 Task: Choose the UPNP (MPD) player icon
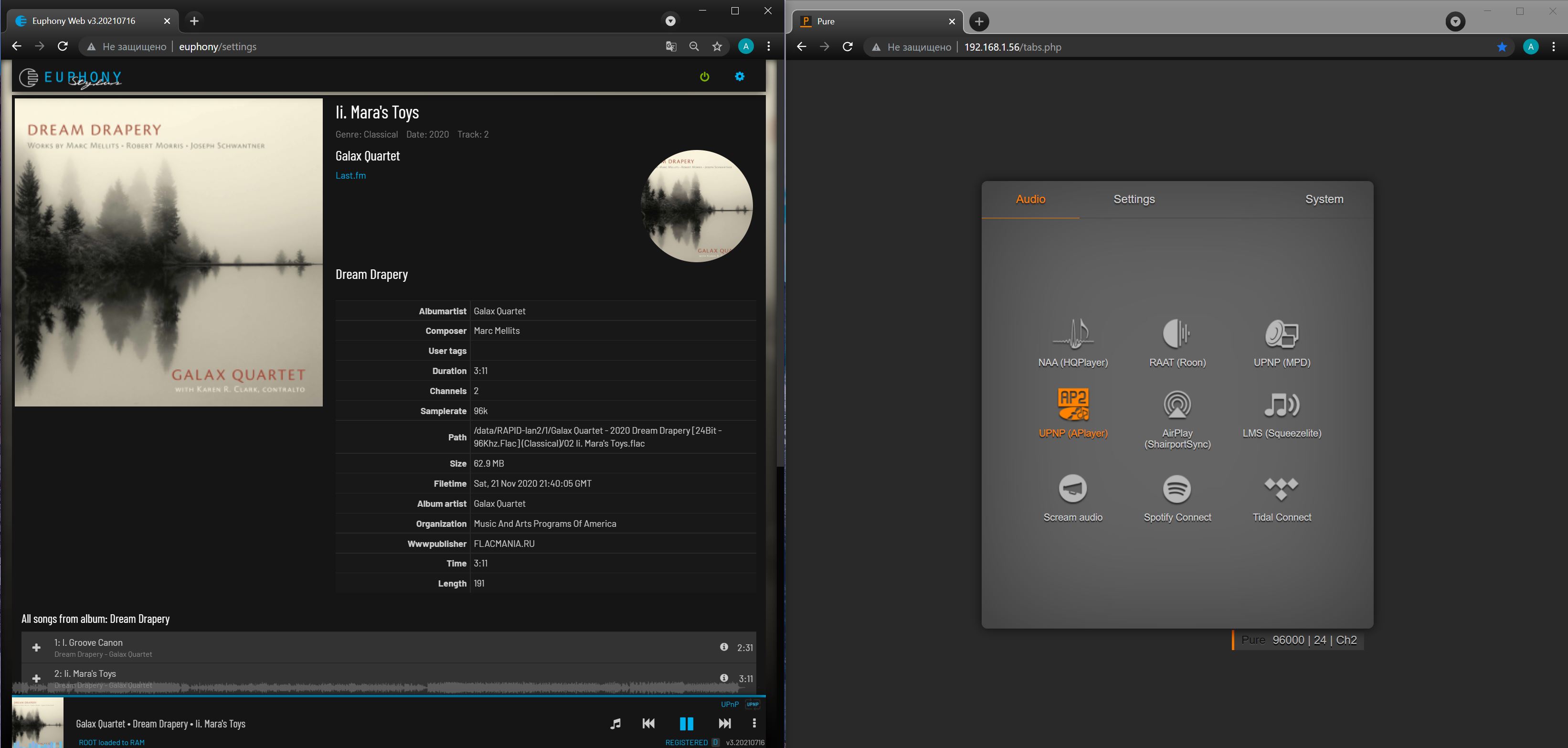click(1282, 334)
